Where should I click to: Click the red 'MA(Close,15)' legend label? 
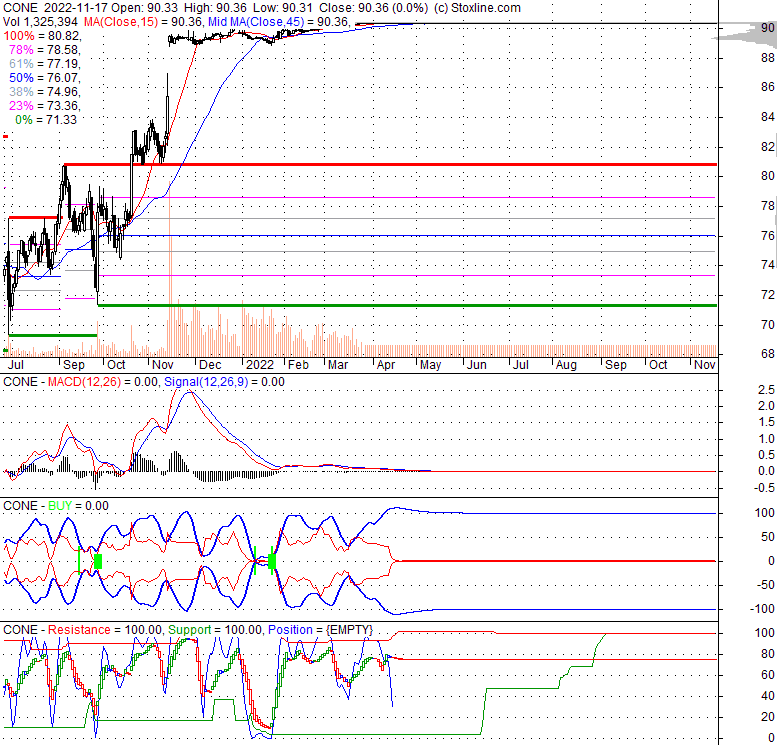[121, 22]
